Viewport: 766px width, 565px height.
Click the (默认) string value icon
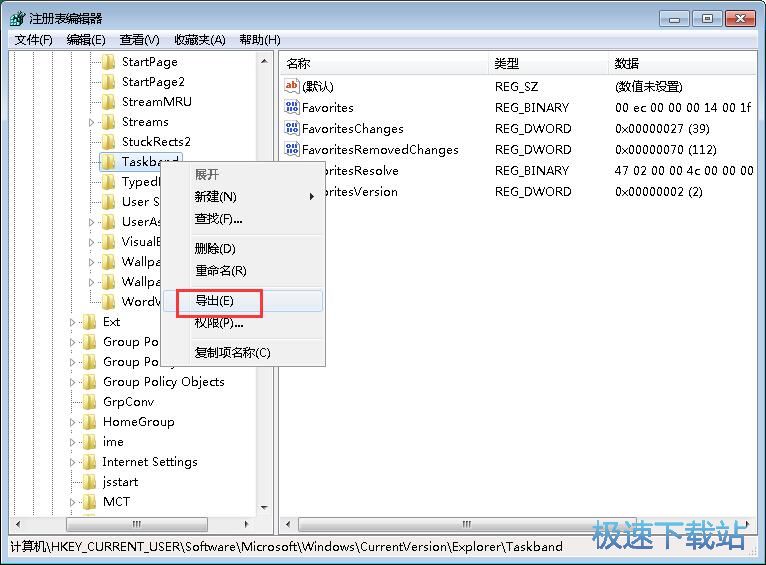point(292,86)
